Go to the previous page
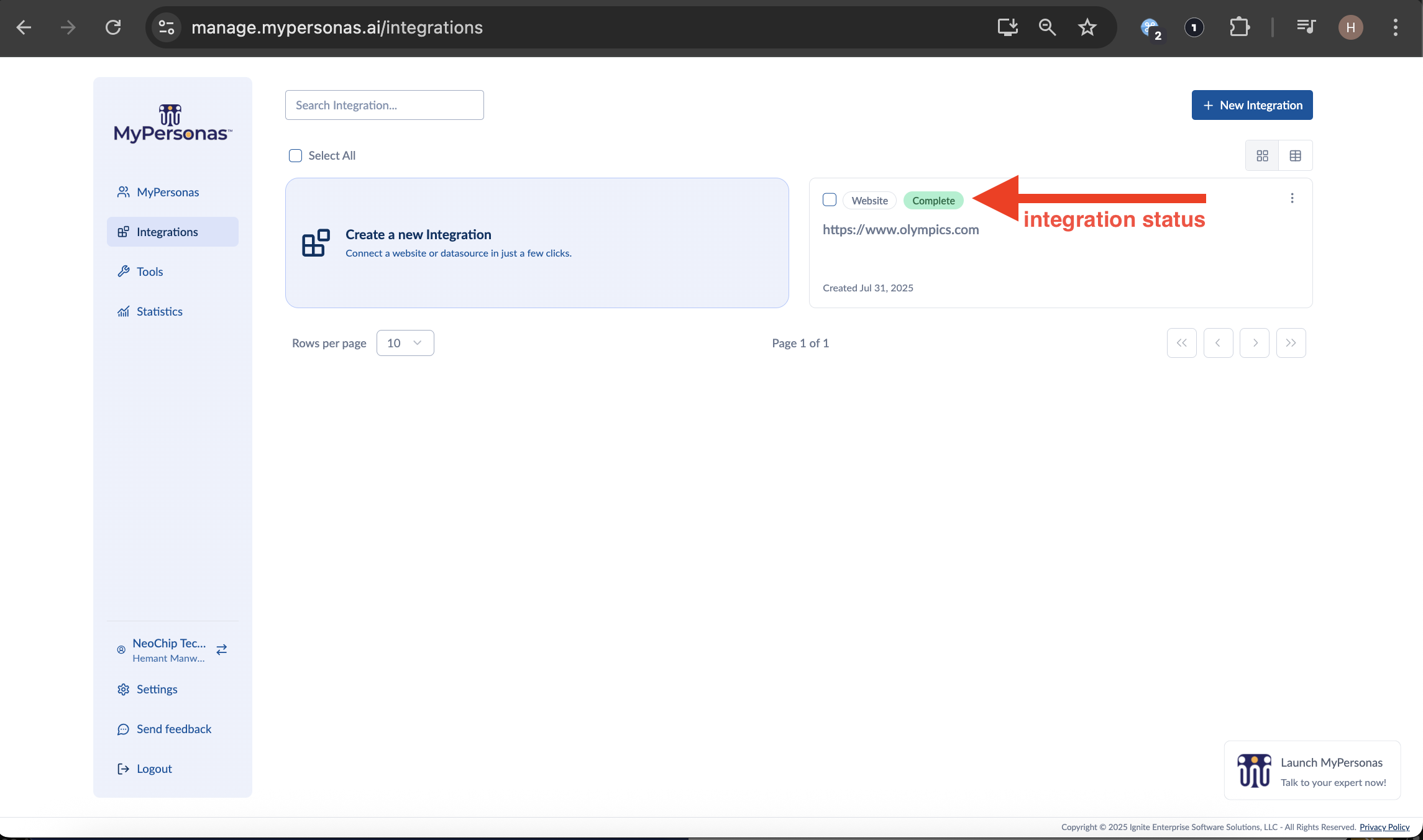This screenshot has height=840, width=1423. [x=1218, y=343]
